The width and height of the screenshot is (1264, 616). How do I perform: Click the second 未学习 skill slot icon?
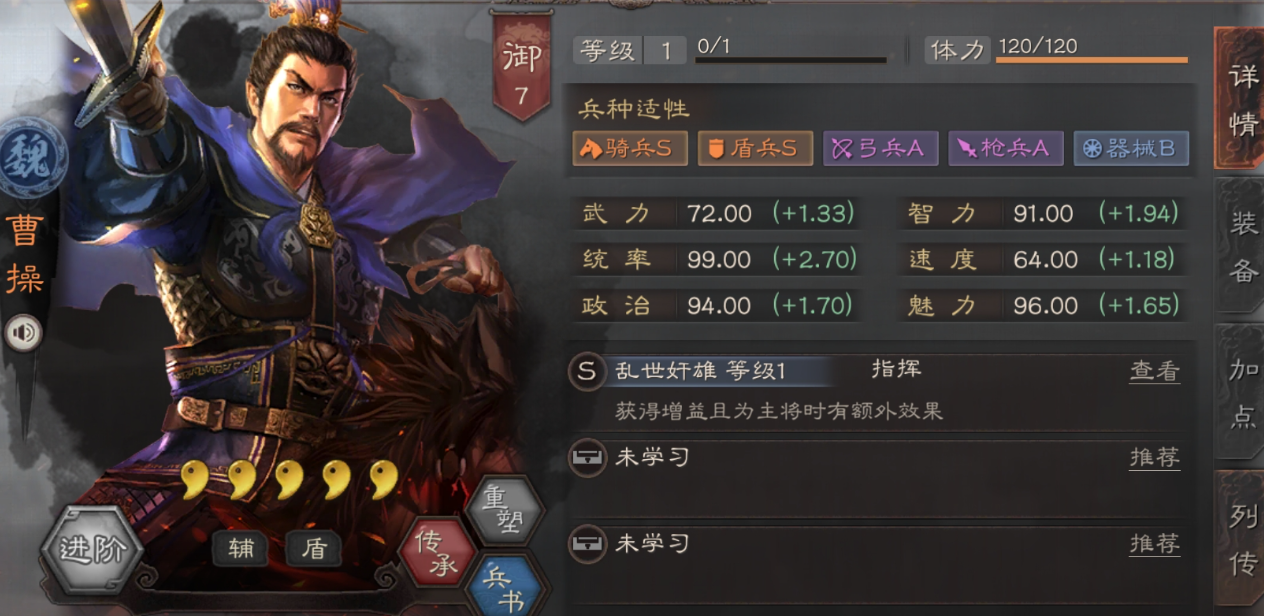pos(586,544)
